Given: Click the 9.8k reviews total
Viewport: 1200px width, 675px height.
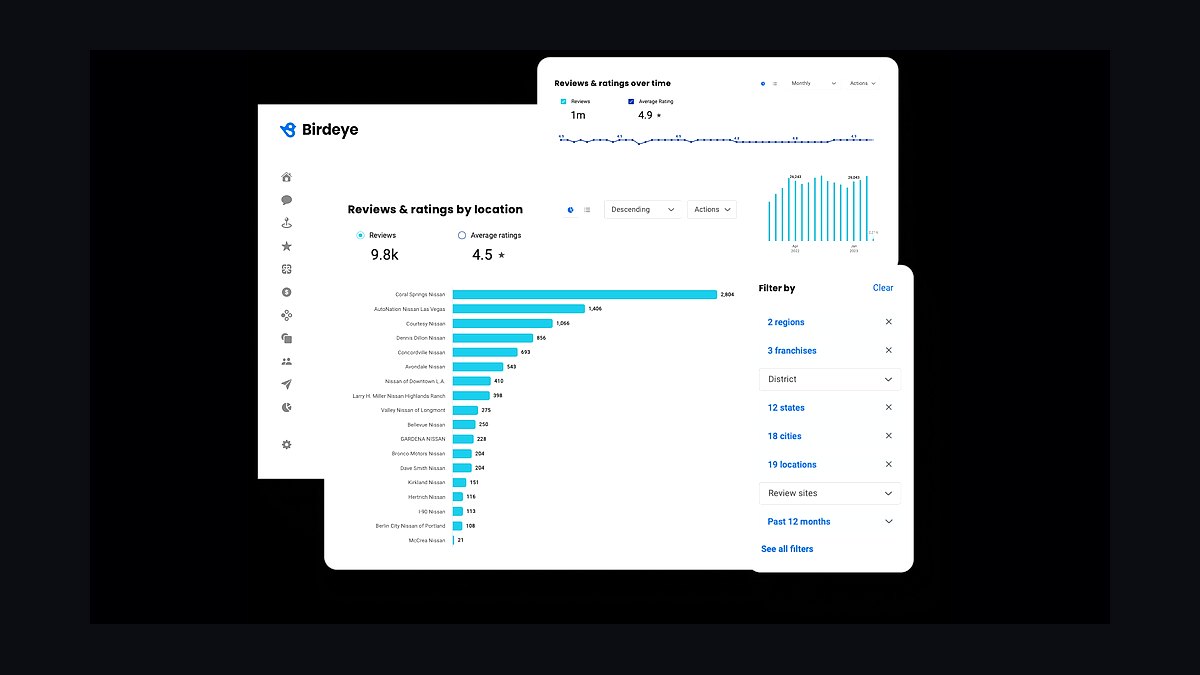Looking at the screenshot, I should pyautogui.click(x=385, y=255).
